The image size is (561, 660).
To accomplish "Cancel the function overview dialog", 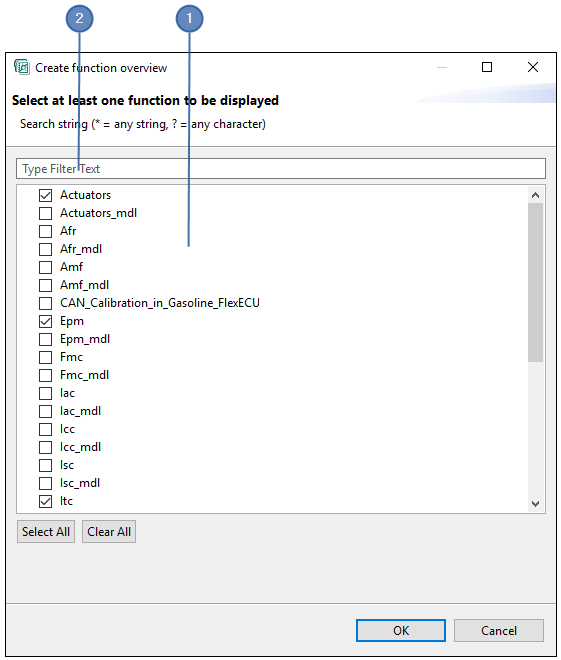I will [x=499, y=631].
